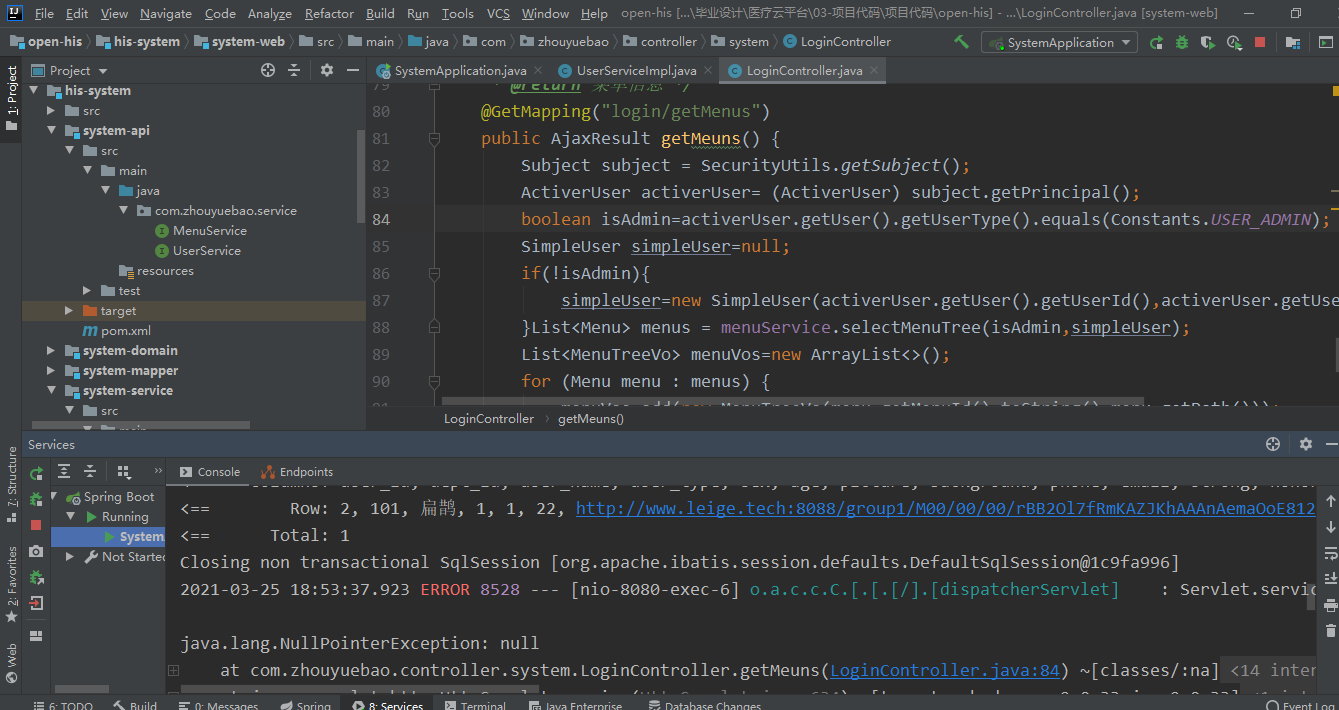Toggle the 6: TODO tool window

(x=63, y=704)
